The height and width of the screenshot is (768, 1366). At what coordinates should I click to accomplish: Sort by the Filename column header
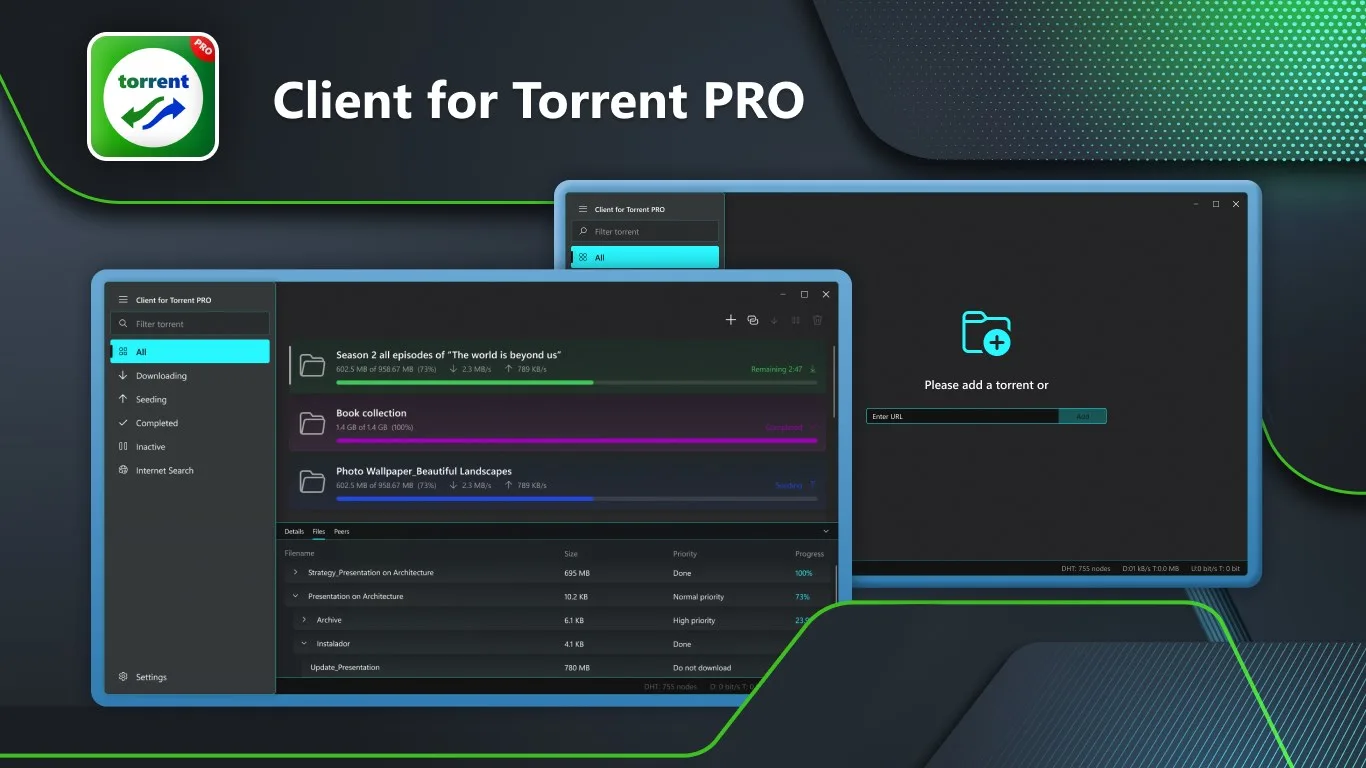(300, 554)
